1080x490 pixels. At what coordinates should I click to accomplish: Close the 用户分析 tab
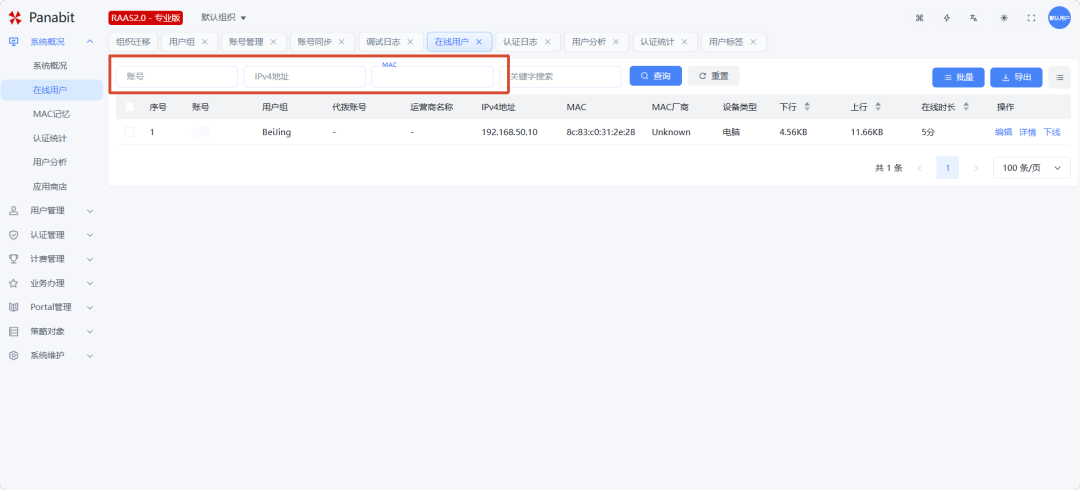point(616,42)
